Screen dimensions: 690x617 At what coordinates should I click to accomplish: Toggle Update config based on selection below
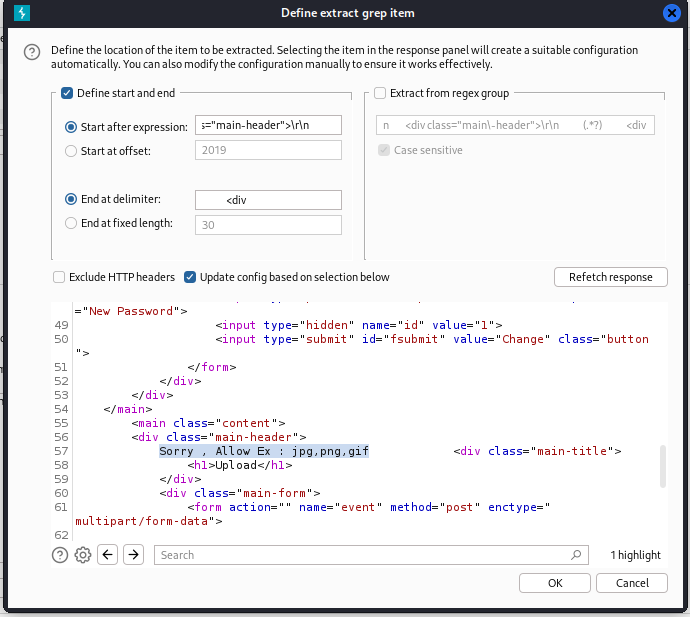[x=190, y=277]
